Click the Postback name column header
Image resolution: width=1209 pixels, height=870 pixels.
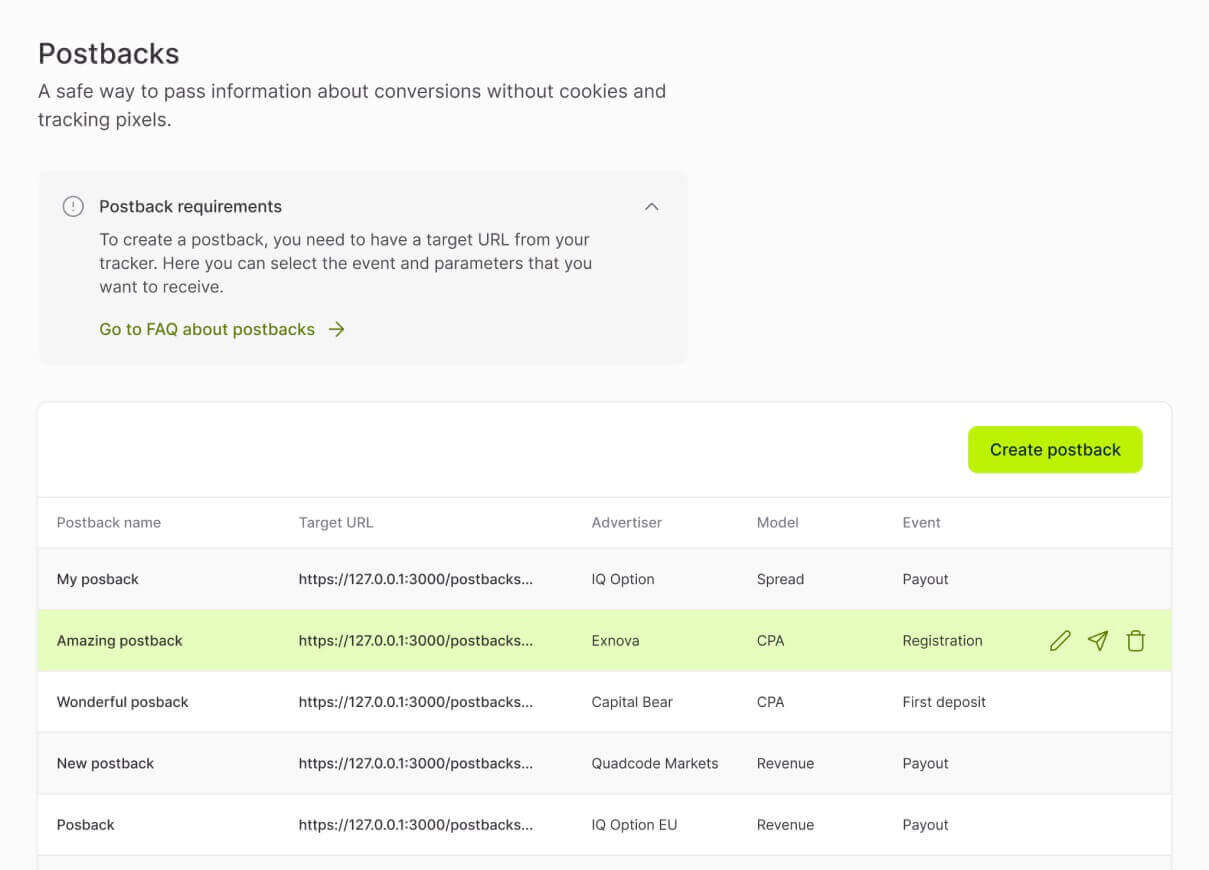tap(109, 522)
